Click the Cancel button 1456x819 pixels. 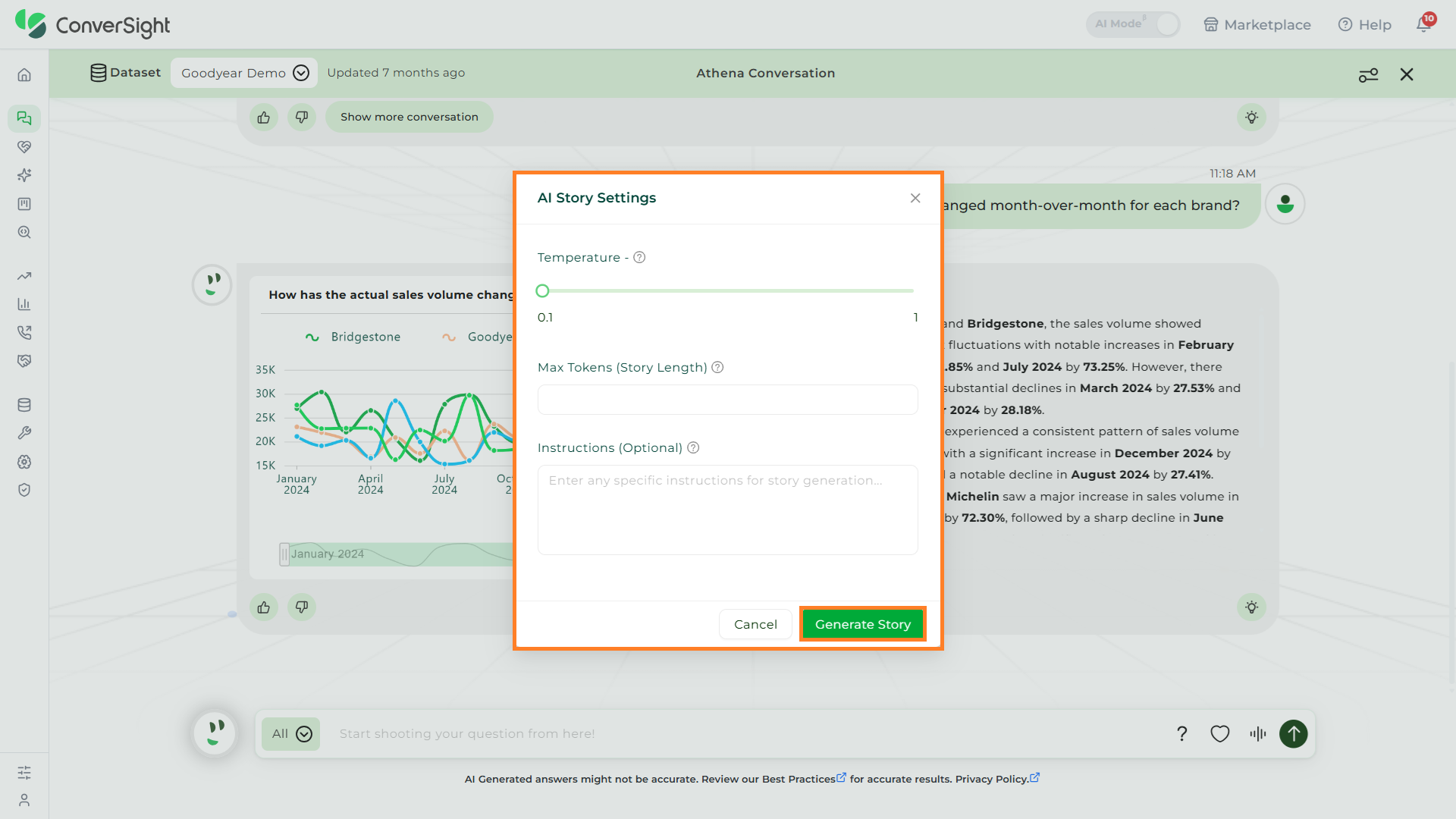(755, 624)
